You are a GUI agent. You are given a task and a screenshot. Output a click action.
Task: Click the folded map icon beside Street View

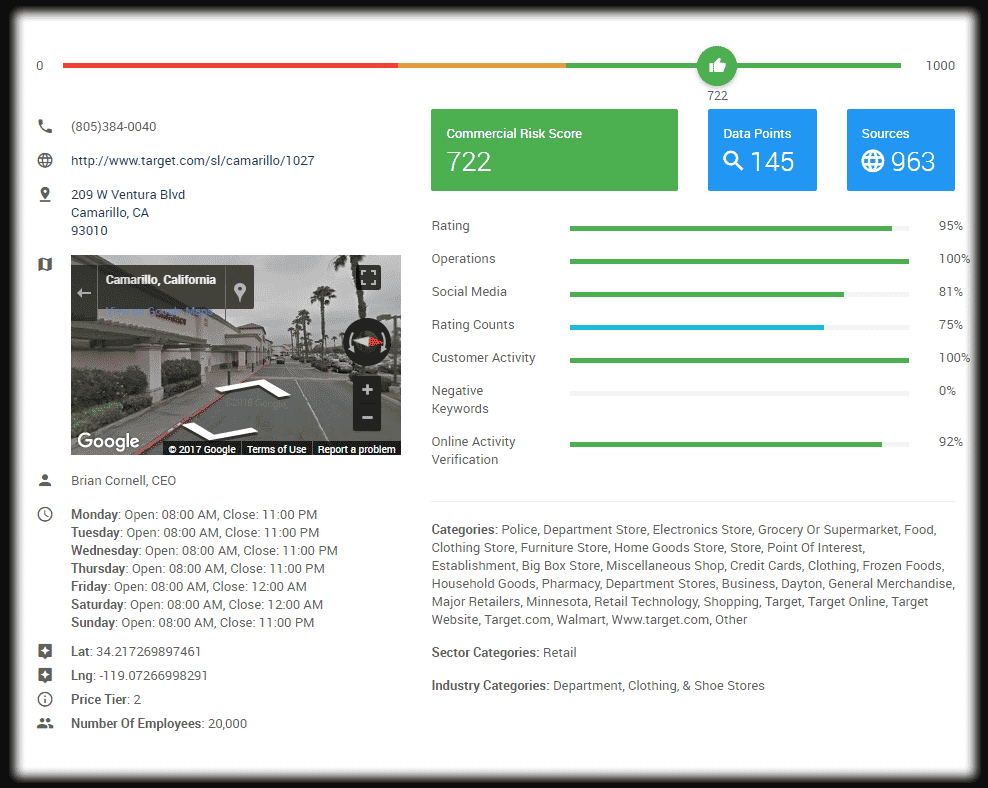[45, 264]
